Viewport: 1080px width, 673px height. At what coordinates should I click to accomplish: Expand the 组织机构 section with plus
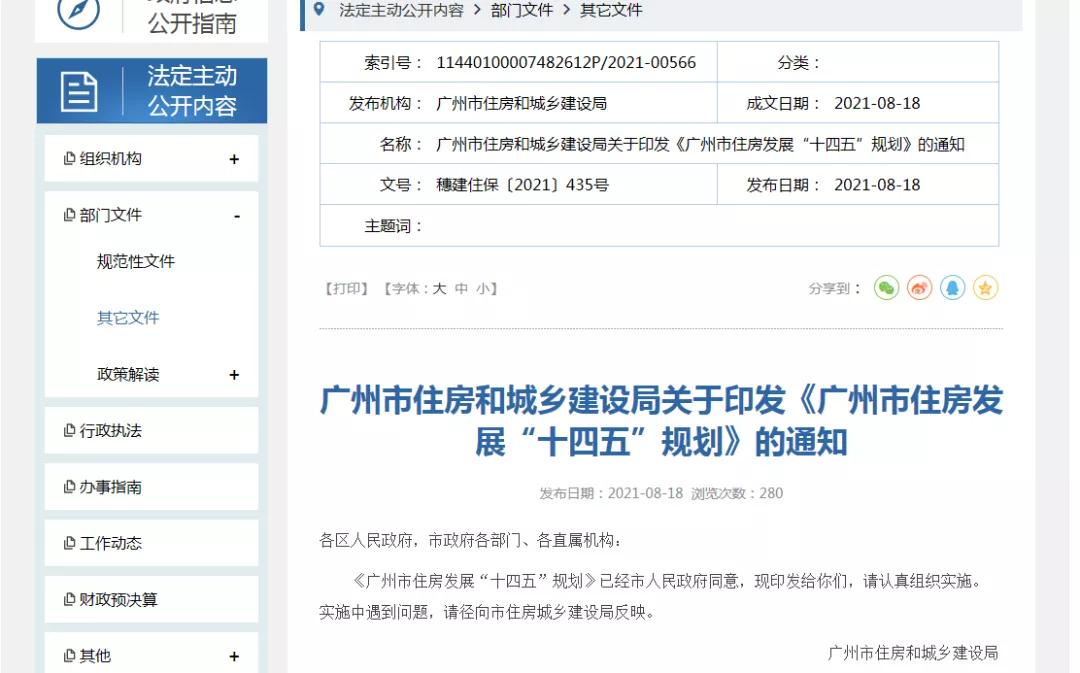(234, 159)
